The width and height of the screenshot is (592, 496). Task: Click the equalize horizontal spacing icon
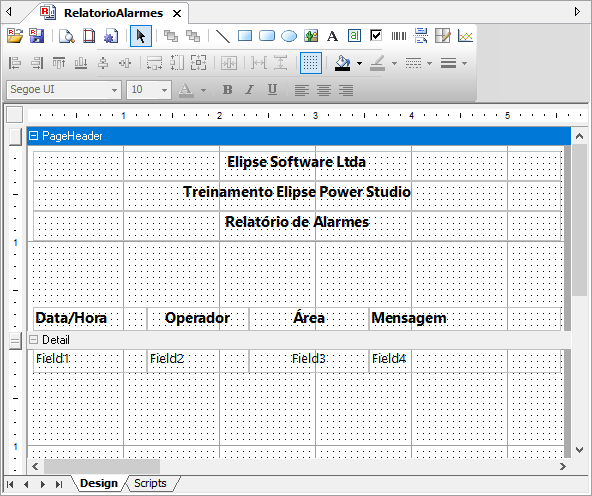tap(229, 63)
